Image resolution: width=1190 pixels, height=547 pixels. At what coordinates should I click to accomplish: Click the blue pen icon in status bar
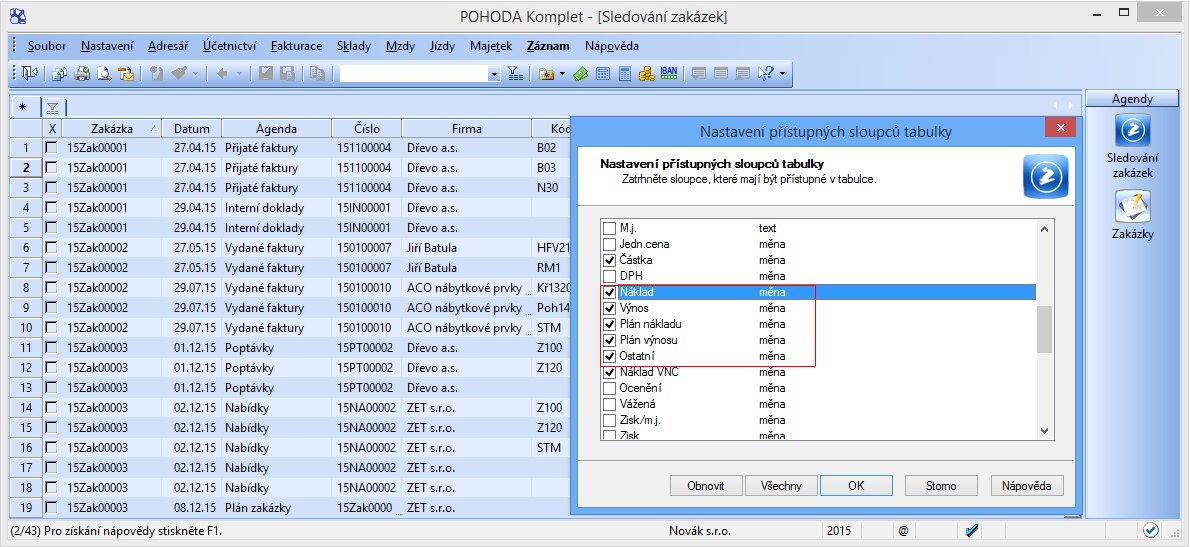coord(973,530)
